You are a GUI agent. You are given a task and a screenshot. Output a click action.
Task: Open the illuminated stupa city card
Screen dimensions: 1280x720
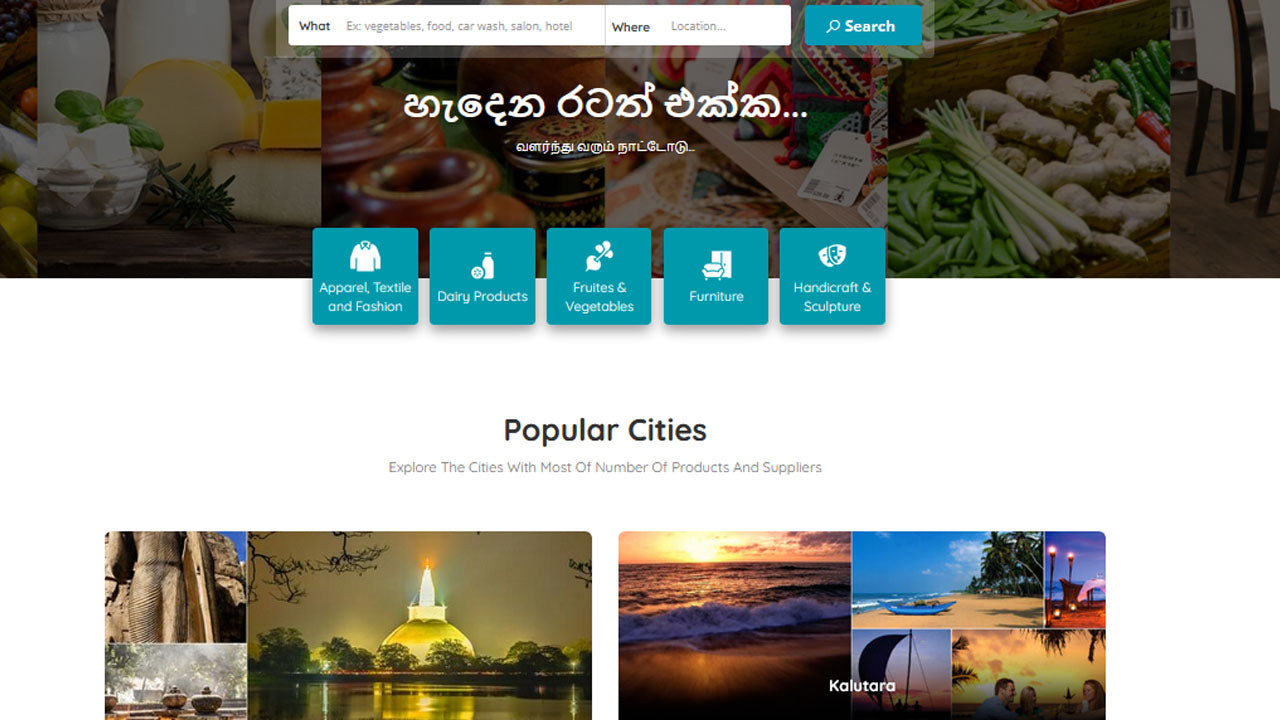tap(348, 625)
